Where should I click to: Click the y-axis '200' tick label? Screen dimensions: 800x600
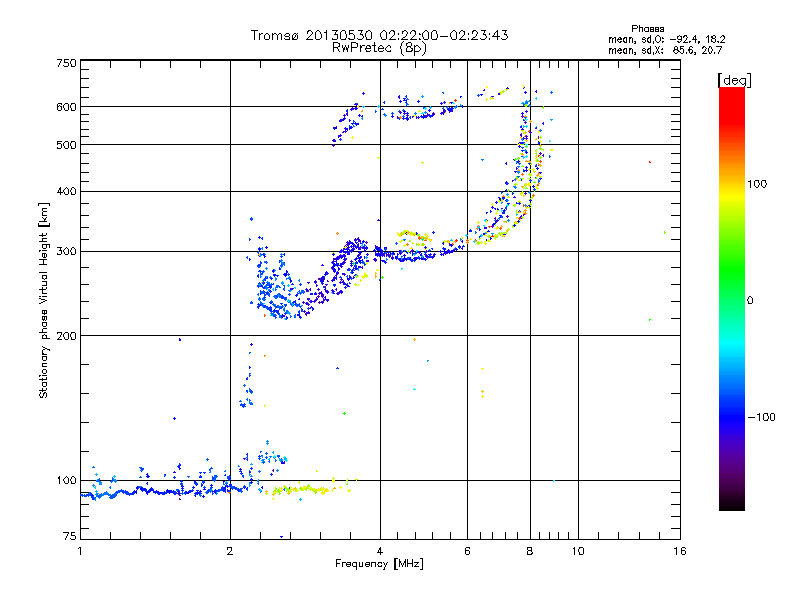tap(66, 336)
